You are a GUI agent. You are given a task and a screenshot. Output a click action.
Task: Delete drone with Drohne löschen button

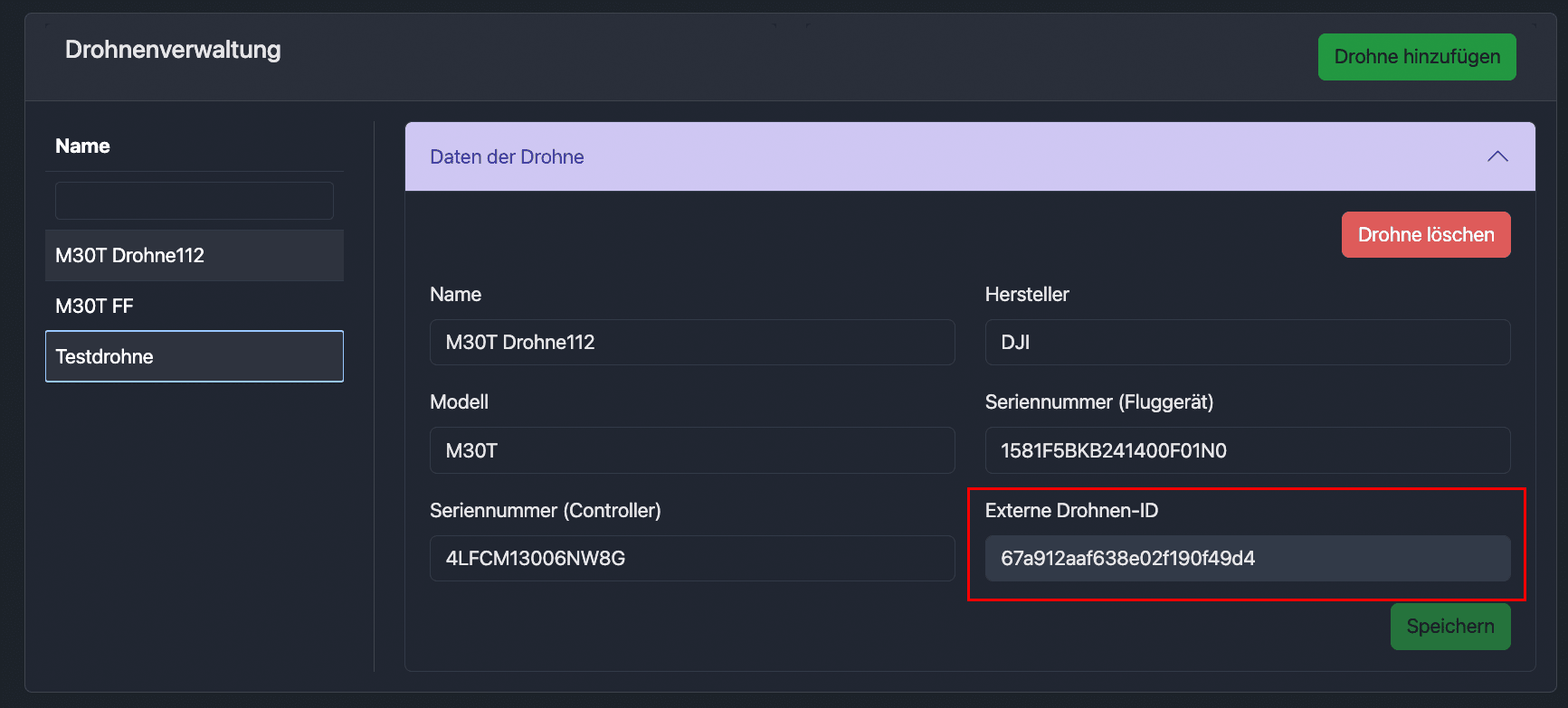click(x=1425, y=235)
